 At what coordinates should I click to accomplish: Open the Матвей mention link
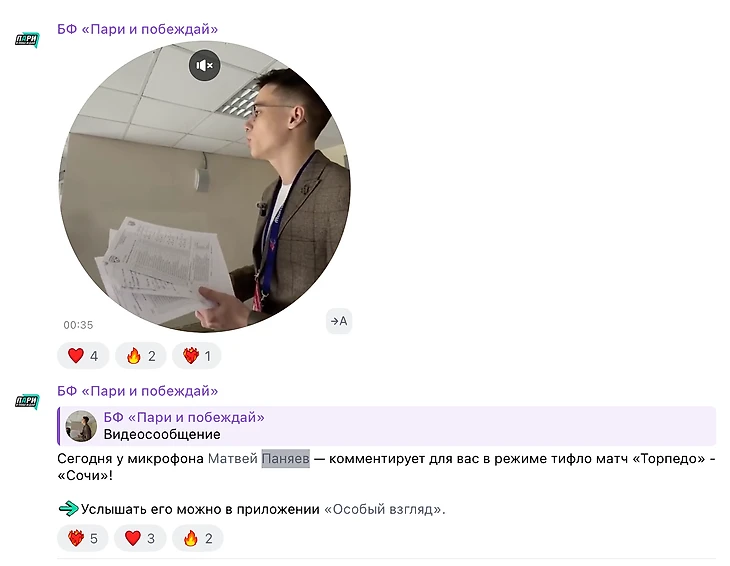coord(232,459)
